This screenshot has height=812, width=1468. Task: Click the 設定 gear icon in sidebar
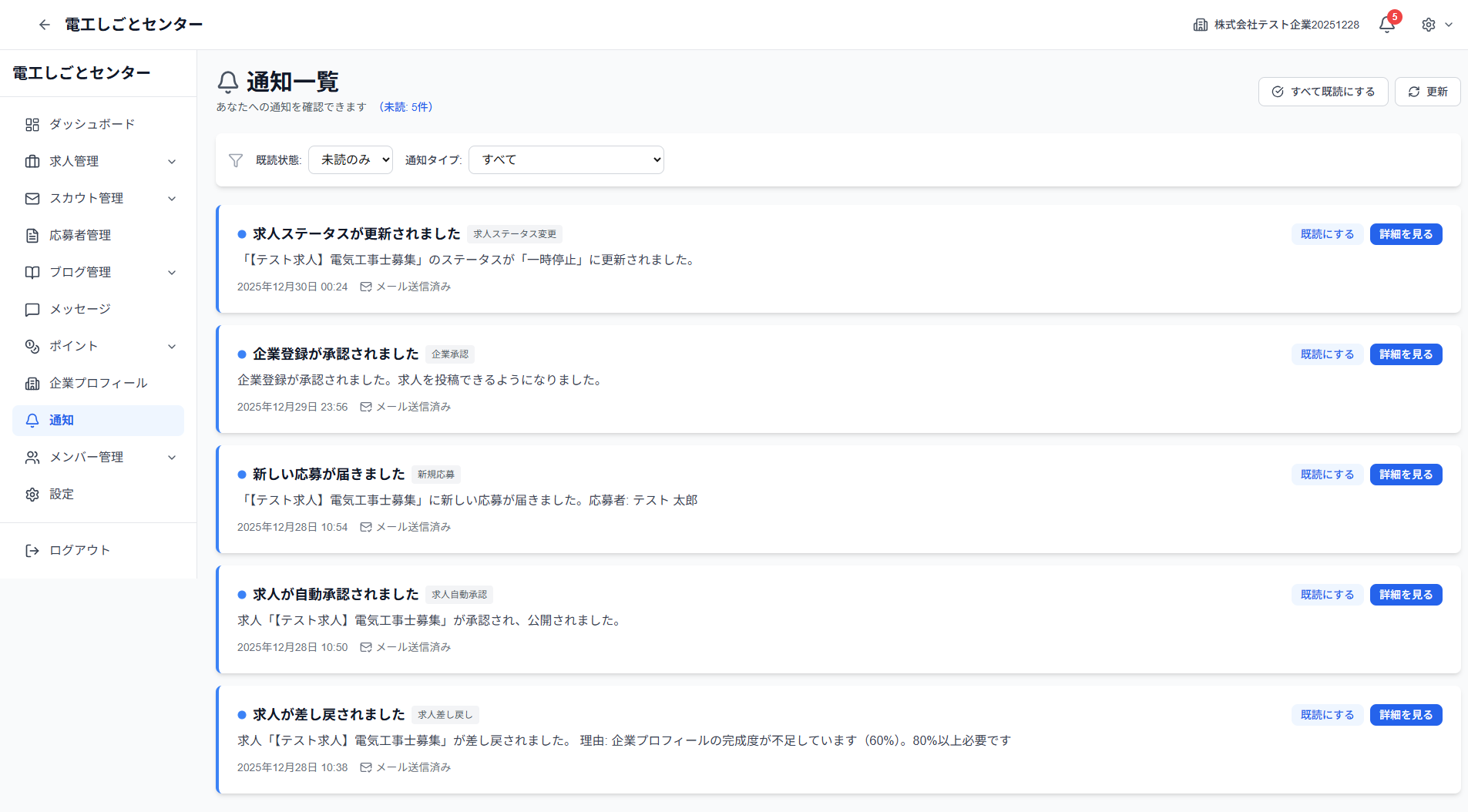click(32, 494)
